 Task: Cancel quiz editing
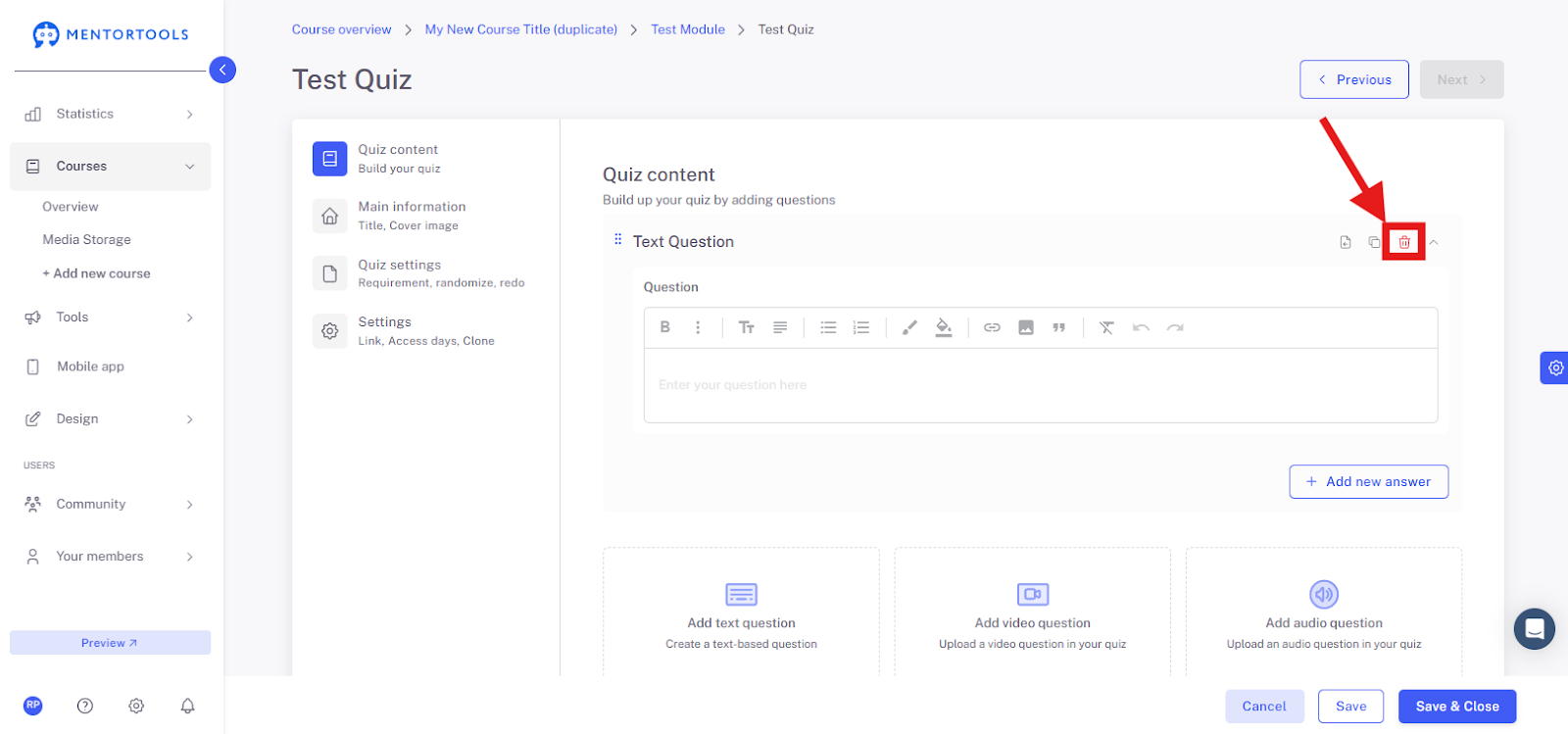[1264, 706]
